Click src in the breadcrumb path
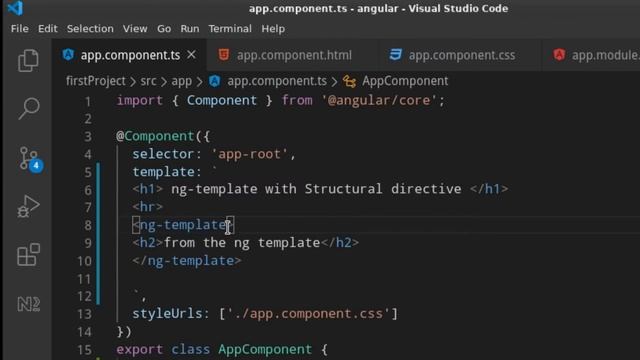 click(148, 81)
